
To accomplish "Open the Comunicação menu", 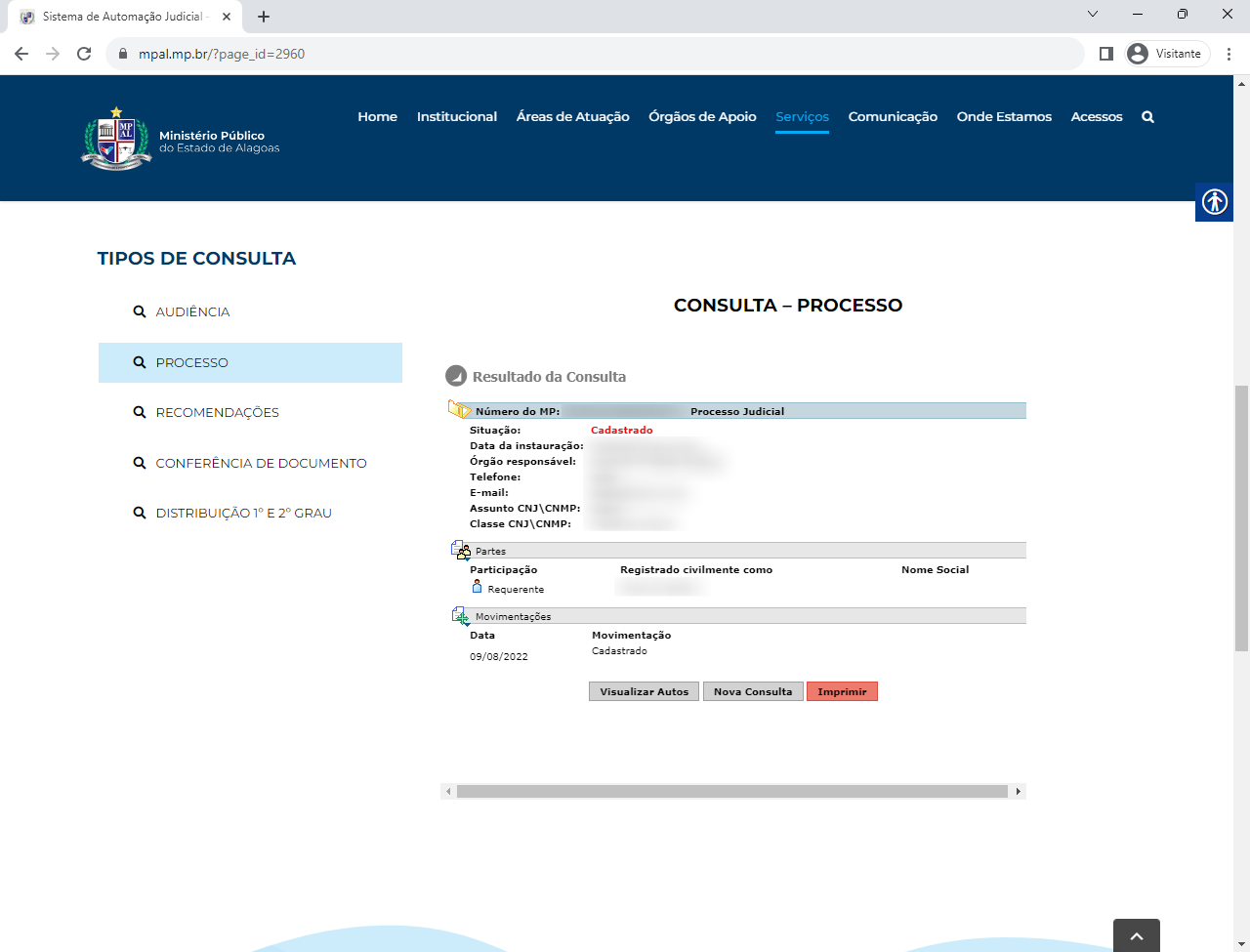I will [x=893, y=116].
